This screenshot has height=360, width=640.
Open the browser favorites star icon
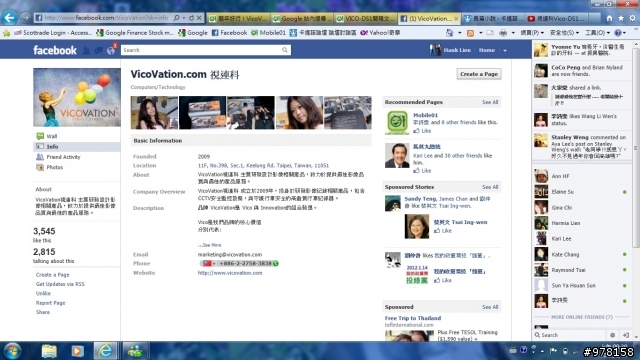[x=621, y=18]
